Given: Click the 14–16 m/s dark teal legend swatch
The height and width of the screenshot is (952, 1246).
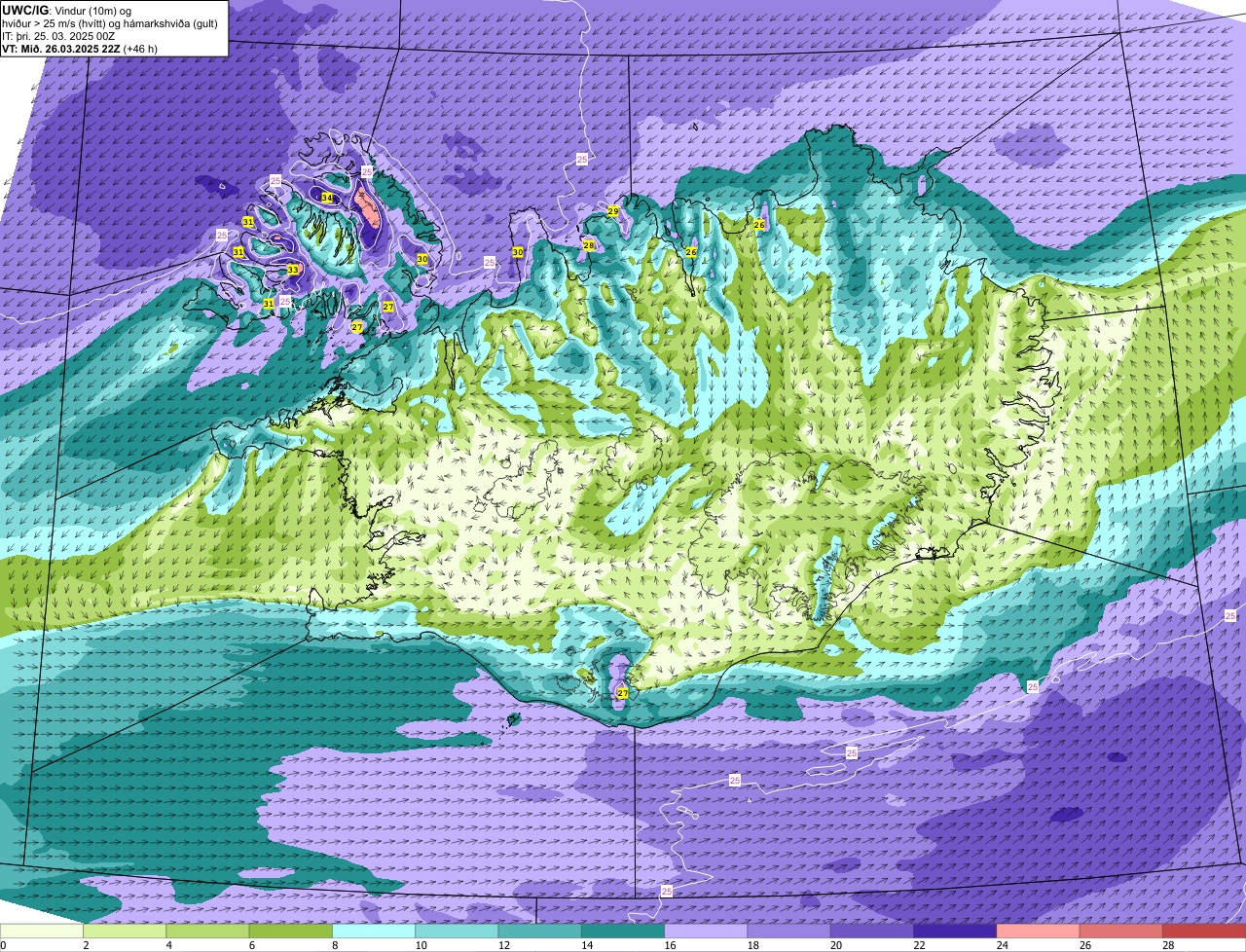Looking at the screenshot, I should [623, 932].
